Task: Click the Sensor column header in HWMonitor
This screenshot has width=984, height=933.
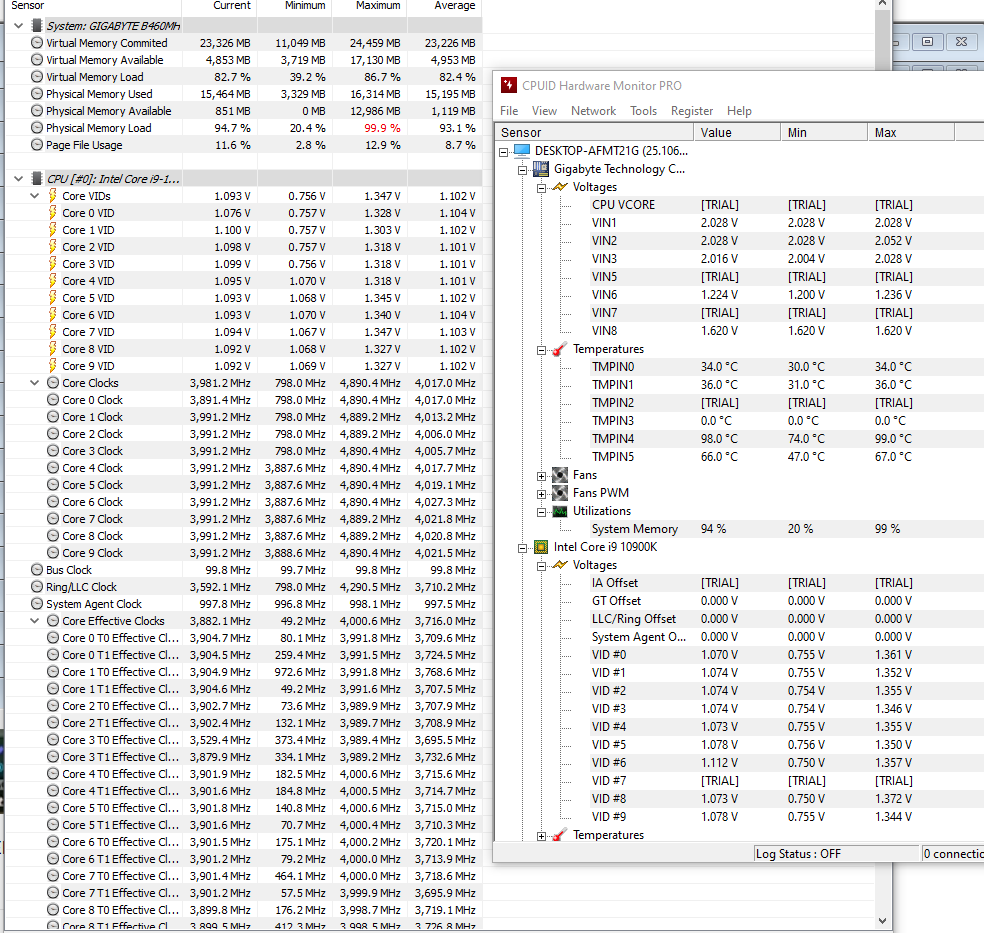Action: [594, 132]
